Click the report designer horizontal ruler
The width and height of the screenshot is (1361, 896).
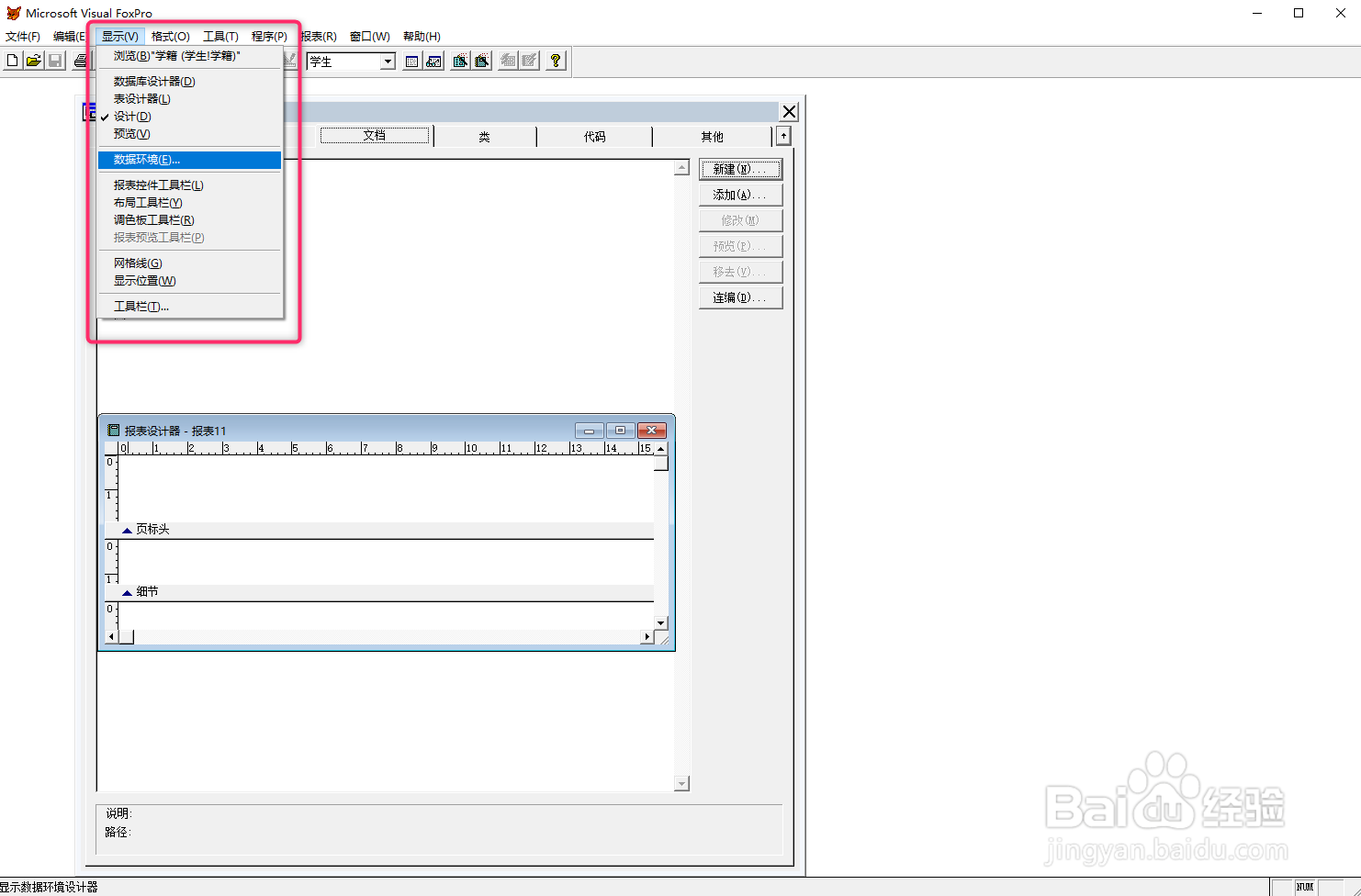pos(386,448)
